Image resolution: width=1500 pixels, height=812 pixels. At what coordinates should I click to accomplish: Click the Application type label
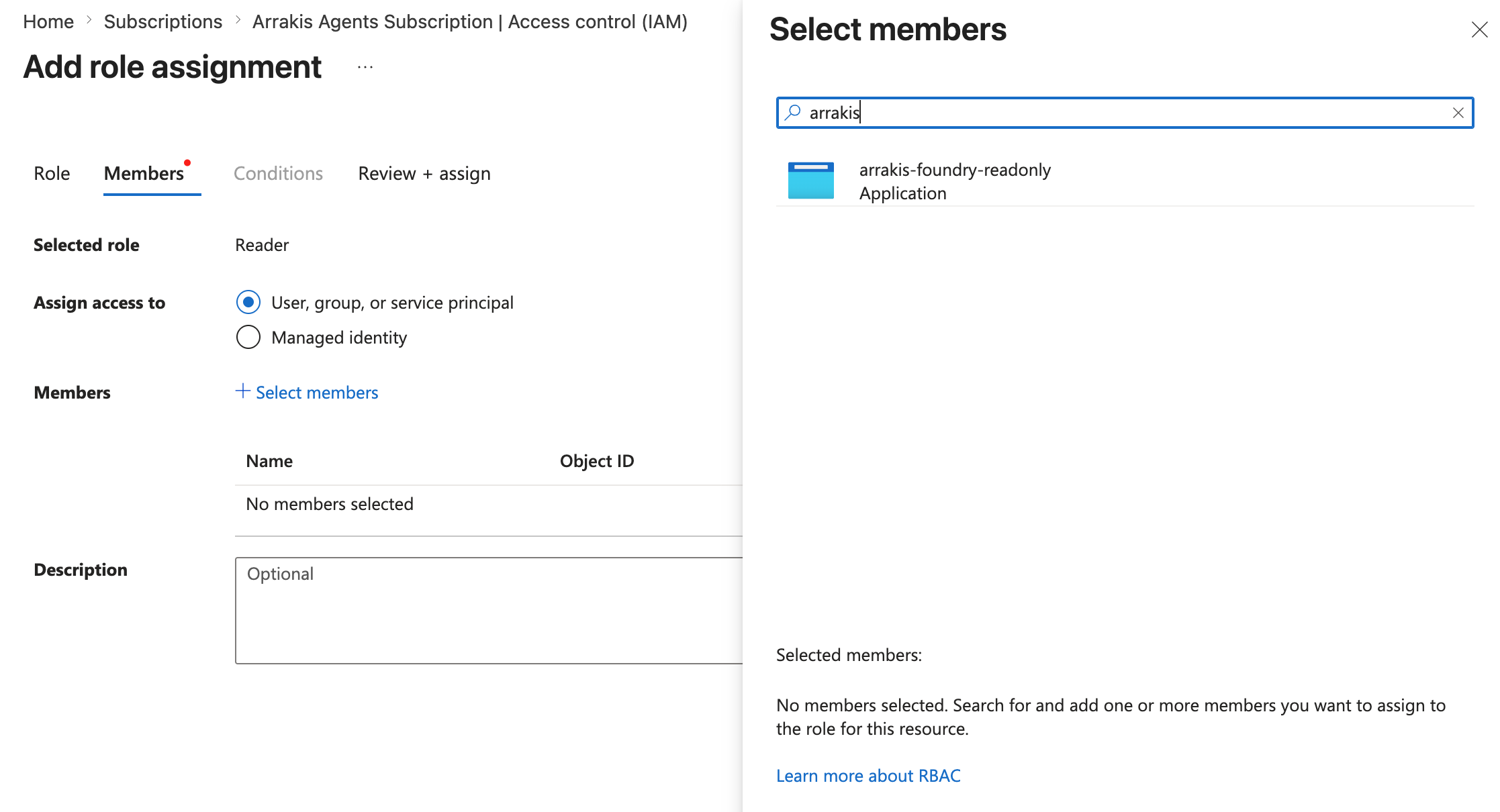point(903,193)
